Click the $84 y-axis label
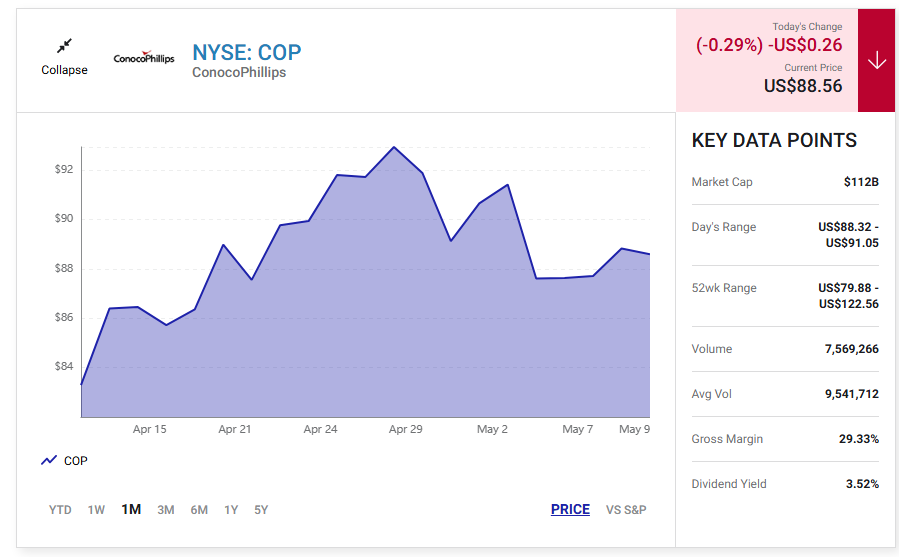This screenshot has width=899, height=557. tap(64, 366)
